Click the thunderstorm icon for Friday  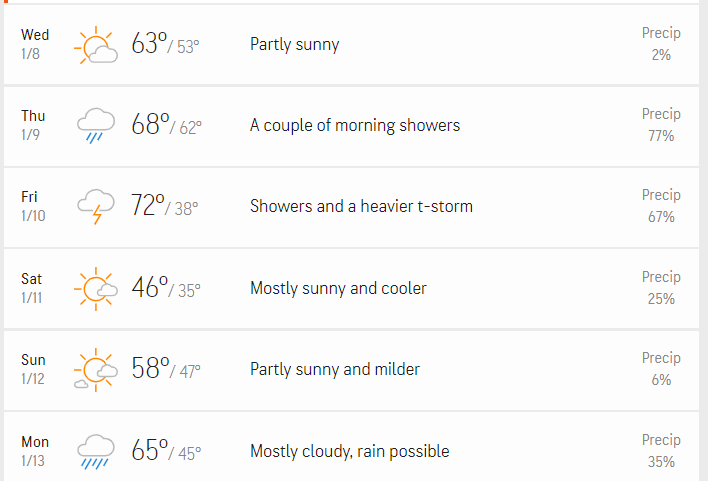pyautogui.click(x=97, y=207)
